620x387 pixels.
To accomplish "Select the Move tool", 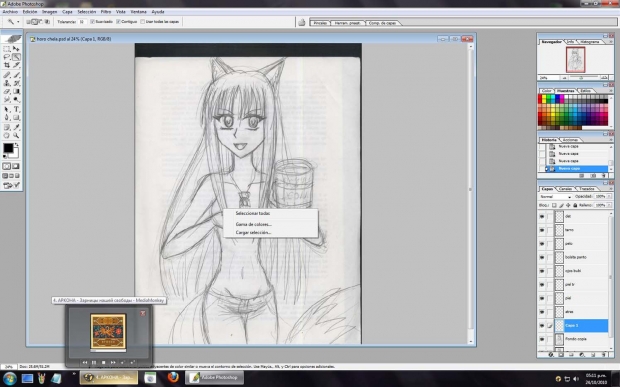I will tap(16, 49).
